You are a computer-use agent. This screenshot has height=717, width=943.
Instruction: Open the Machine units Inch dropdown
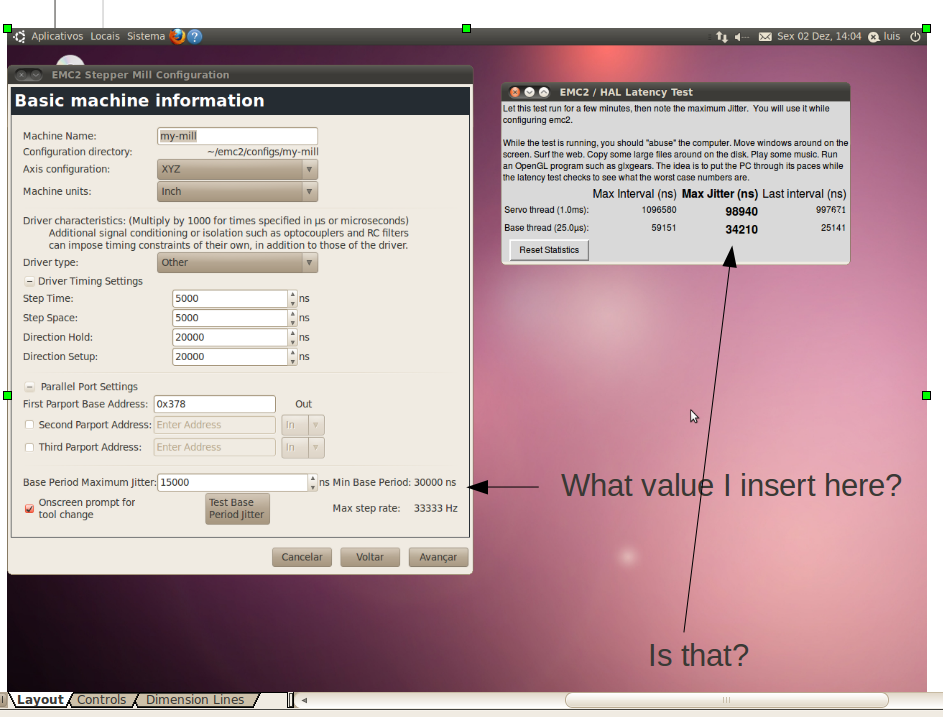(x=237, y=191)
